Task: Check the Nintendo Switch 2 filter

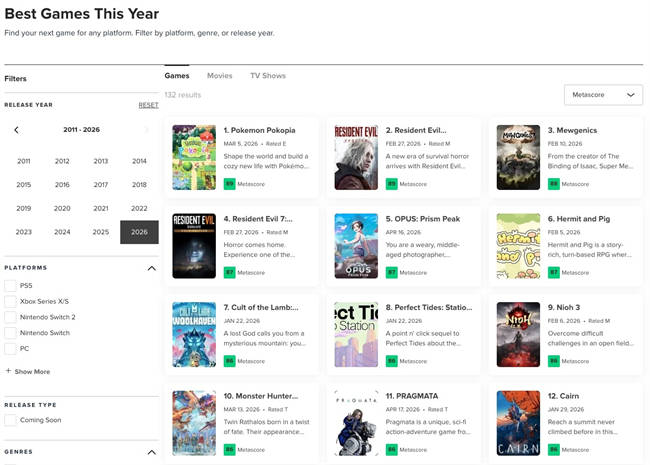Action: 10,317
